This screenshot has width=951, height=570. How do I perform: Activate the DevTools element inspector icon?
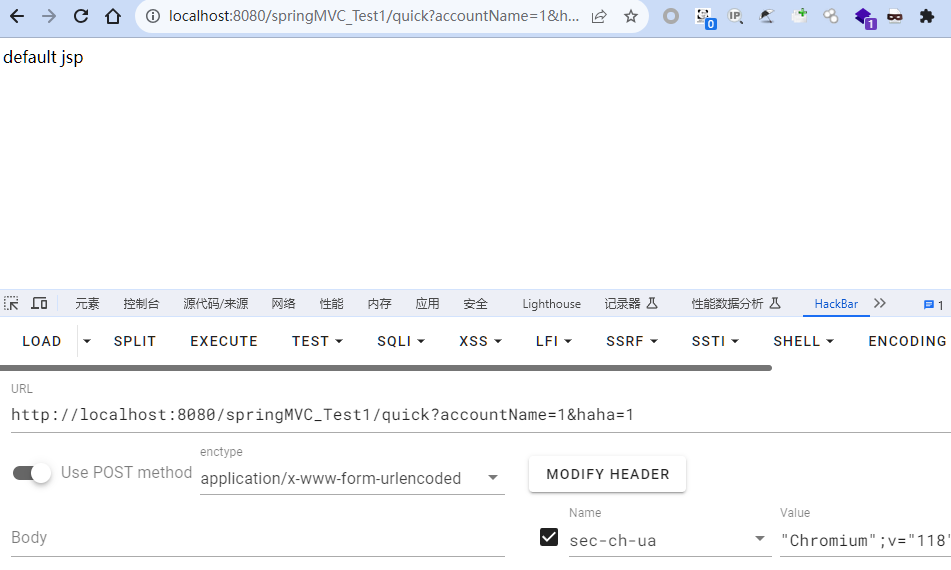[x=12, y=304]
